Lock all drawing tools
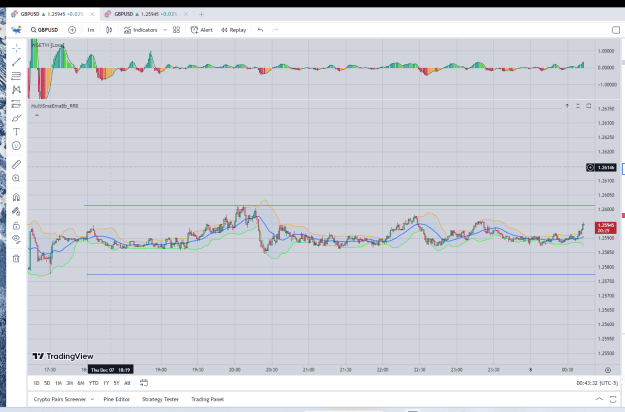 (x=16, y=226)
